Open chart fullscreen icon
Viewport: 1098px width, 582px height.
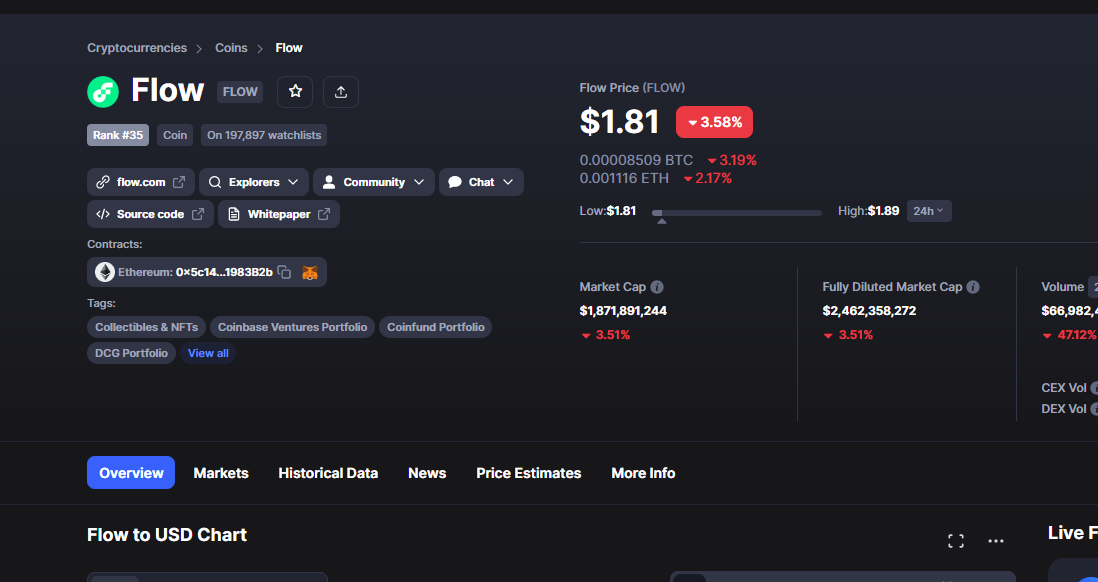coord(956,541)
